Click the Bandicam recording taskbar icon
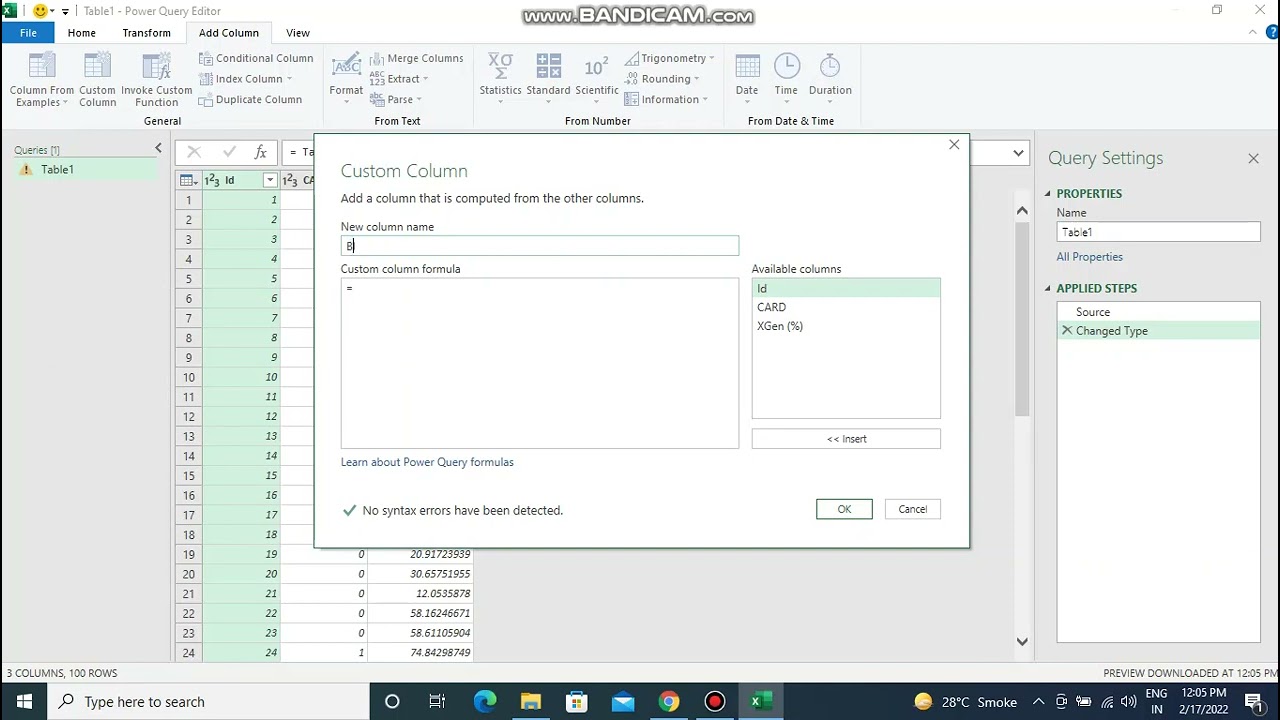Viewport: 1280px width, 720px height. 715,701
